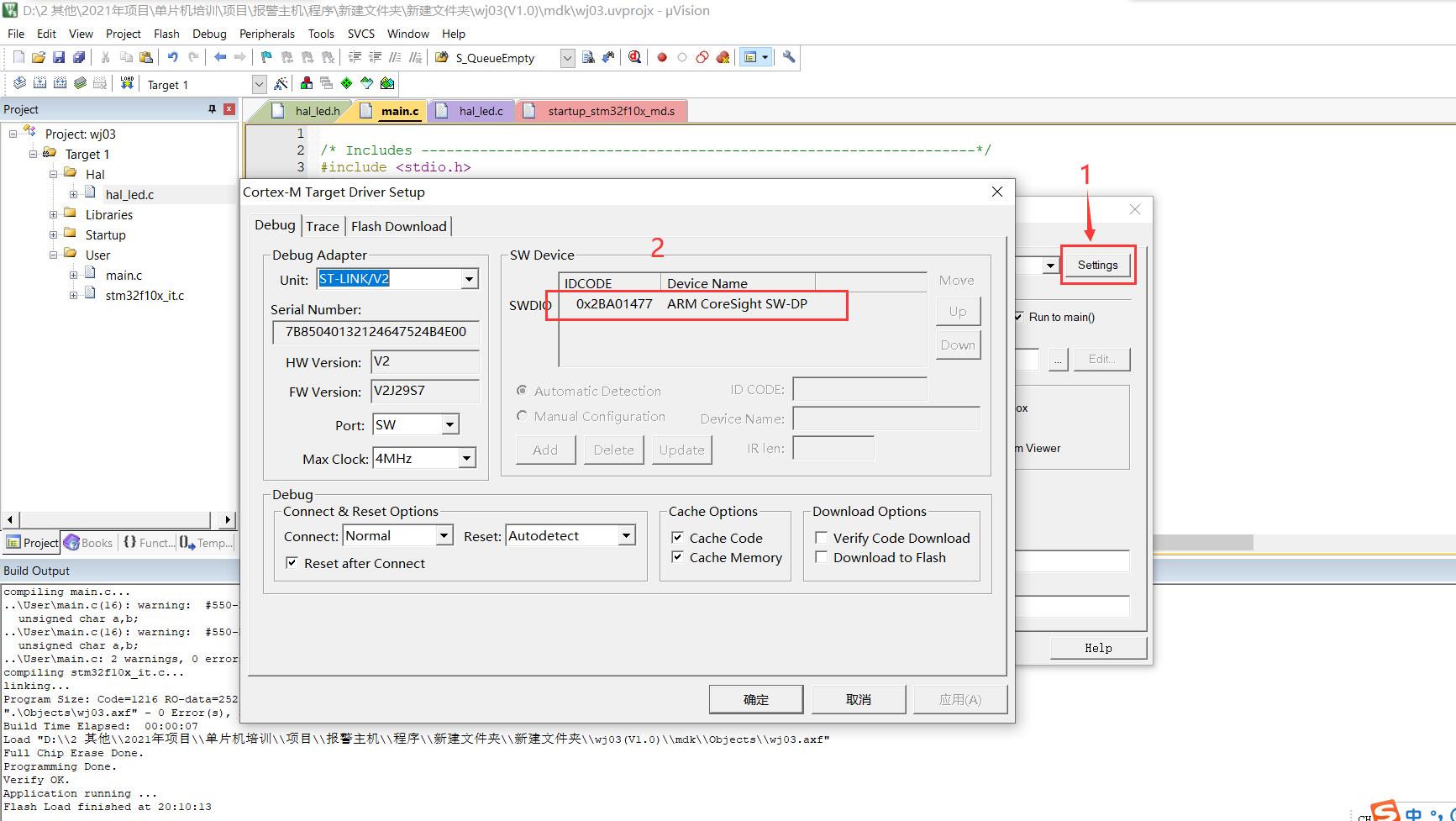Open the Max Clock dropdown
Image resolution: width=1456 pixels, height=821 pixels.
468,458
